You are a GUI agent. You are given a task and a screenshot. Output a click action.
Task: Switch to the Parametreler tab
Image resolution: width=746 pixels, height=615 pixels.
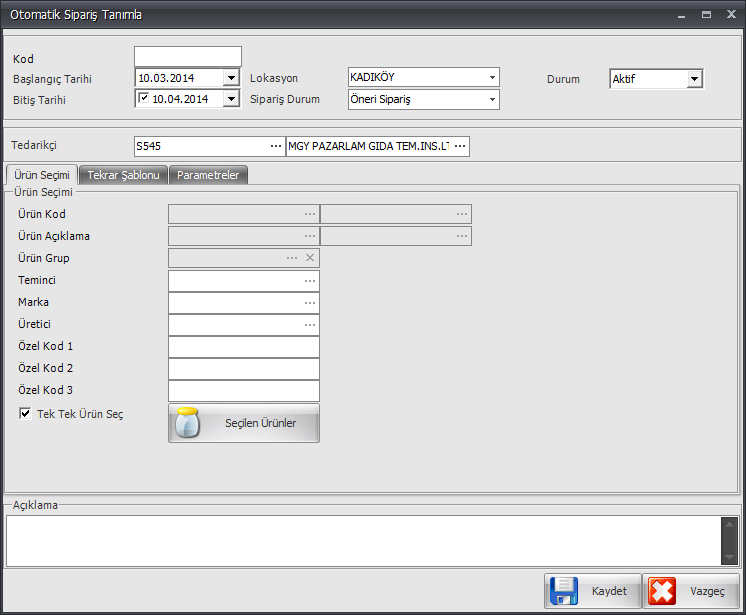pos(208,175)
